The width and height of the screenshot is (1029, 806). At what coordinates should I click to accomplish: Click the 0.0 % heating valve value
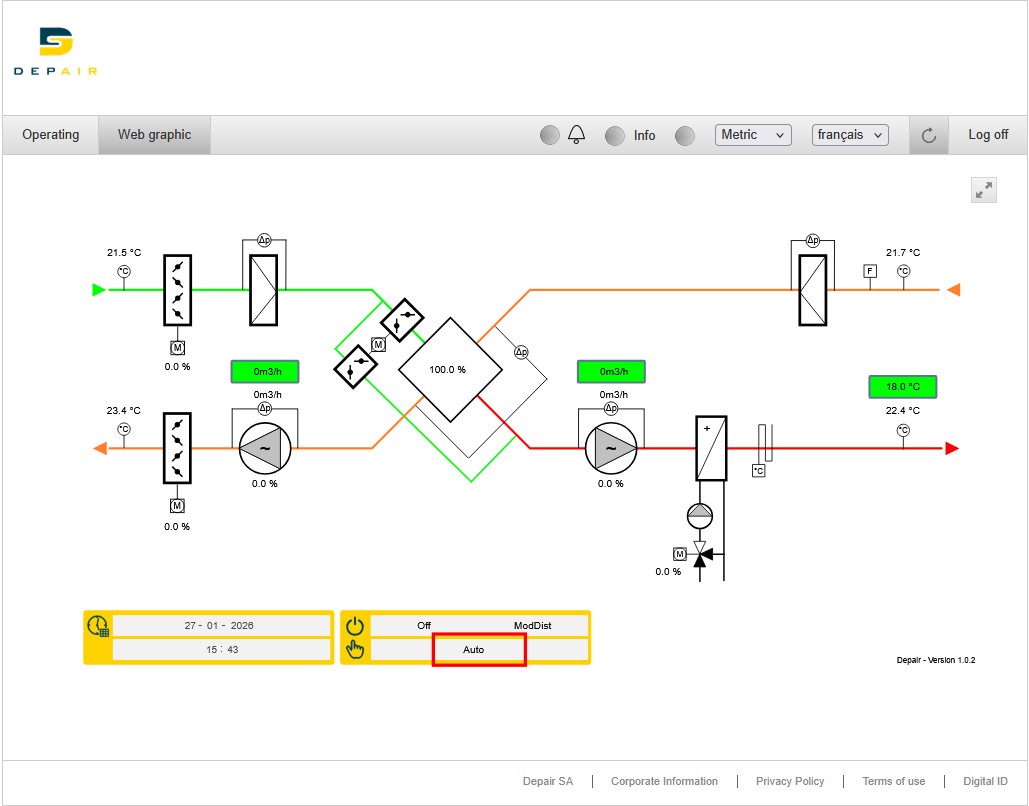668,572
